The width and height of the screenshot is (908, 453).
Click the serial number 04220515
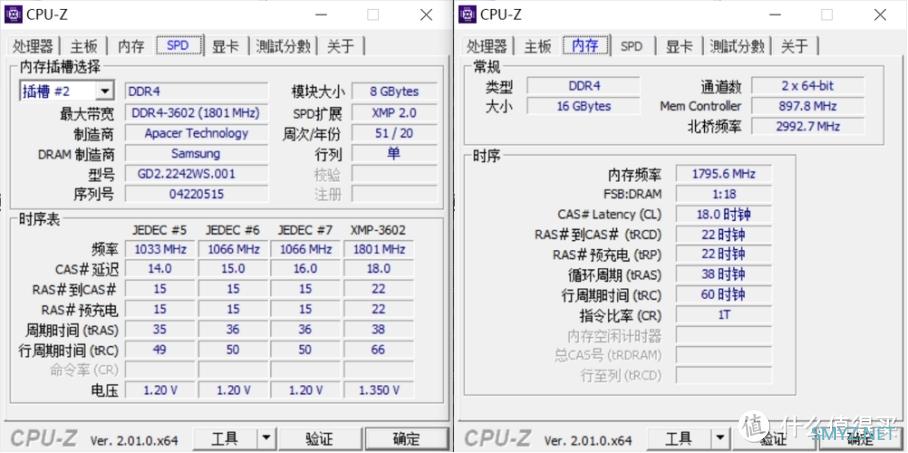tap(196, 194)
